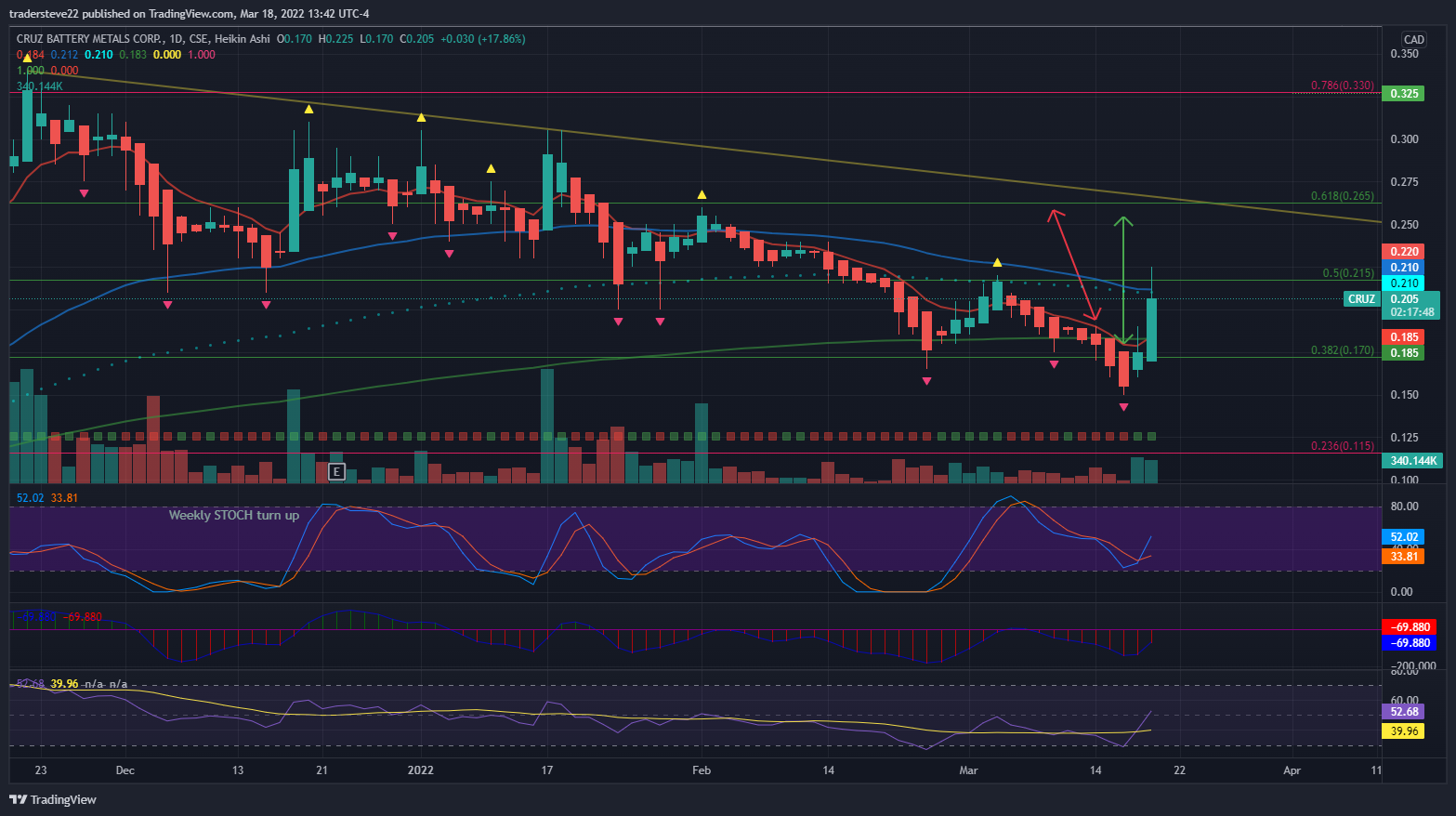Click the blue -69.880 axis label

pos(1409,643)
